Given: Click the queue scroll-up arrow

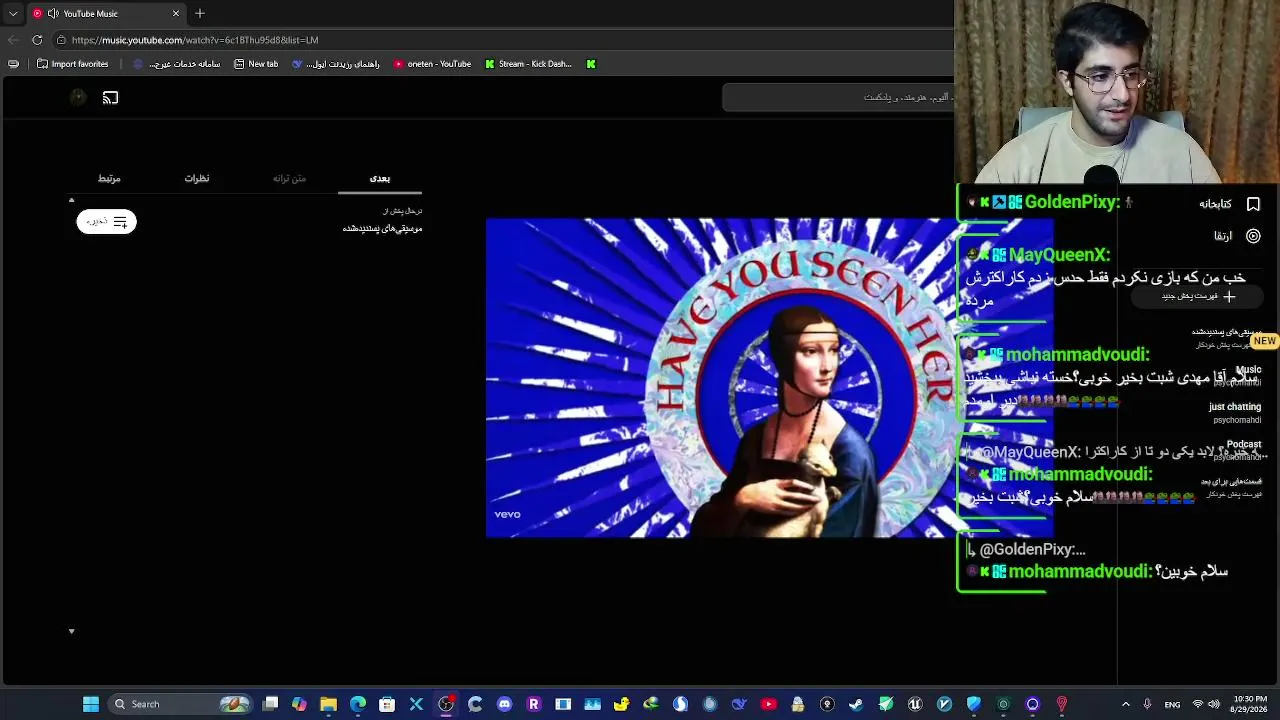Looking at the screenshot, I should [71, 200].
